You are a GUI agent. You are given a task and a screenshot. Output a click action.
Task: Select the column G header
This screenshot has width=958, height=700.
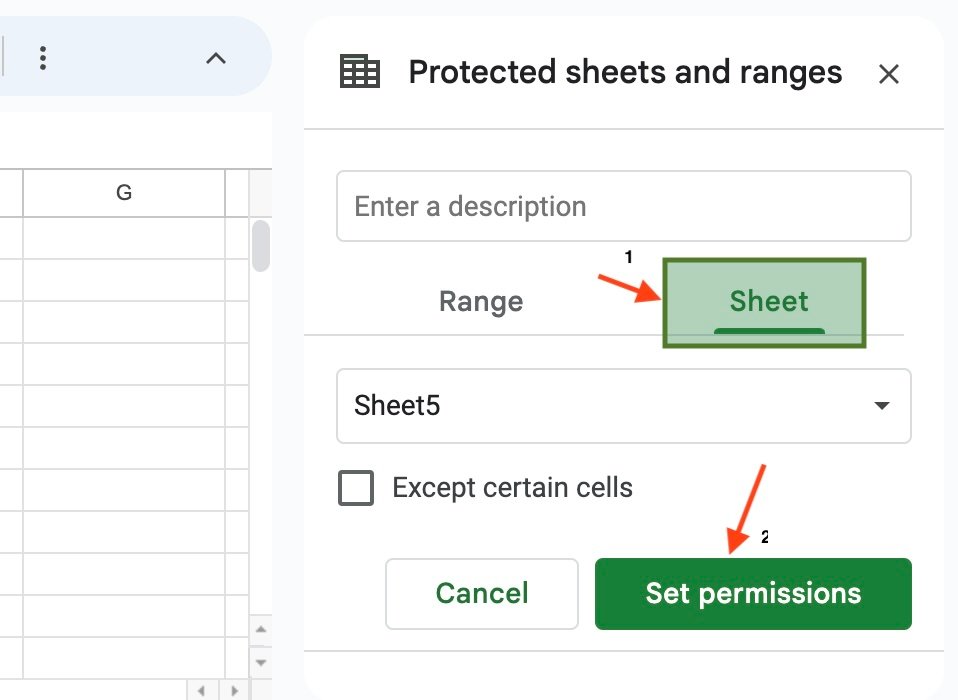pos(124,193)
